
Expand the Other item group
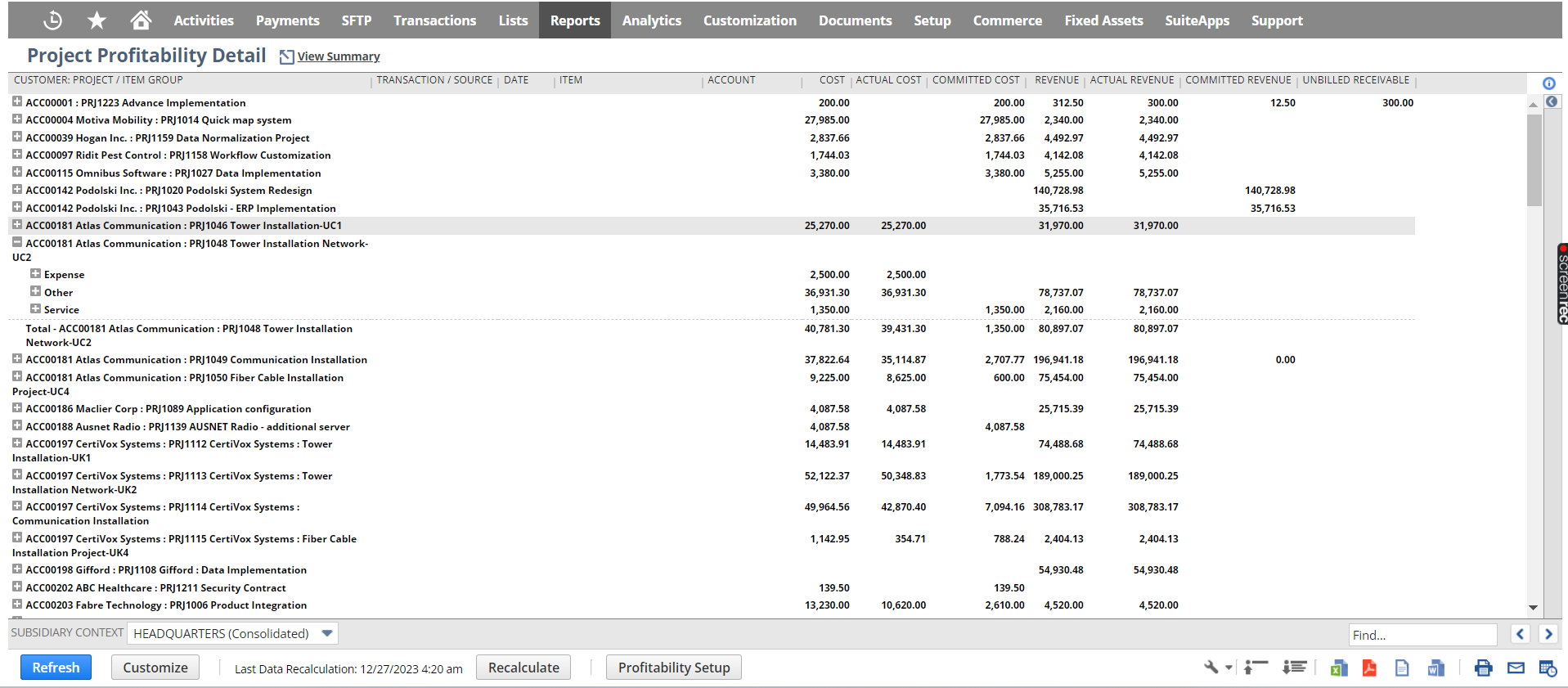35,291
